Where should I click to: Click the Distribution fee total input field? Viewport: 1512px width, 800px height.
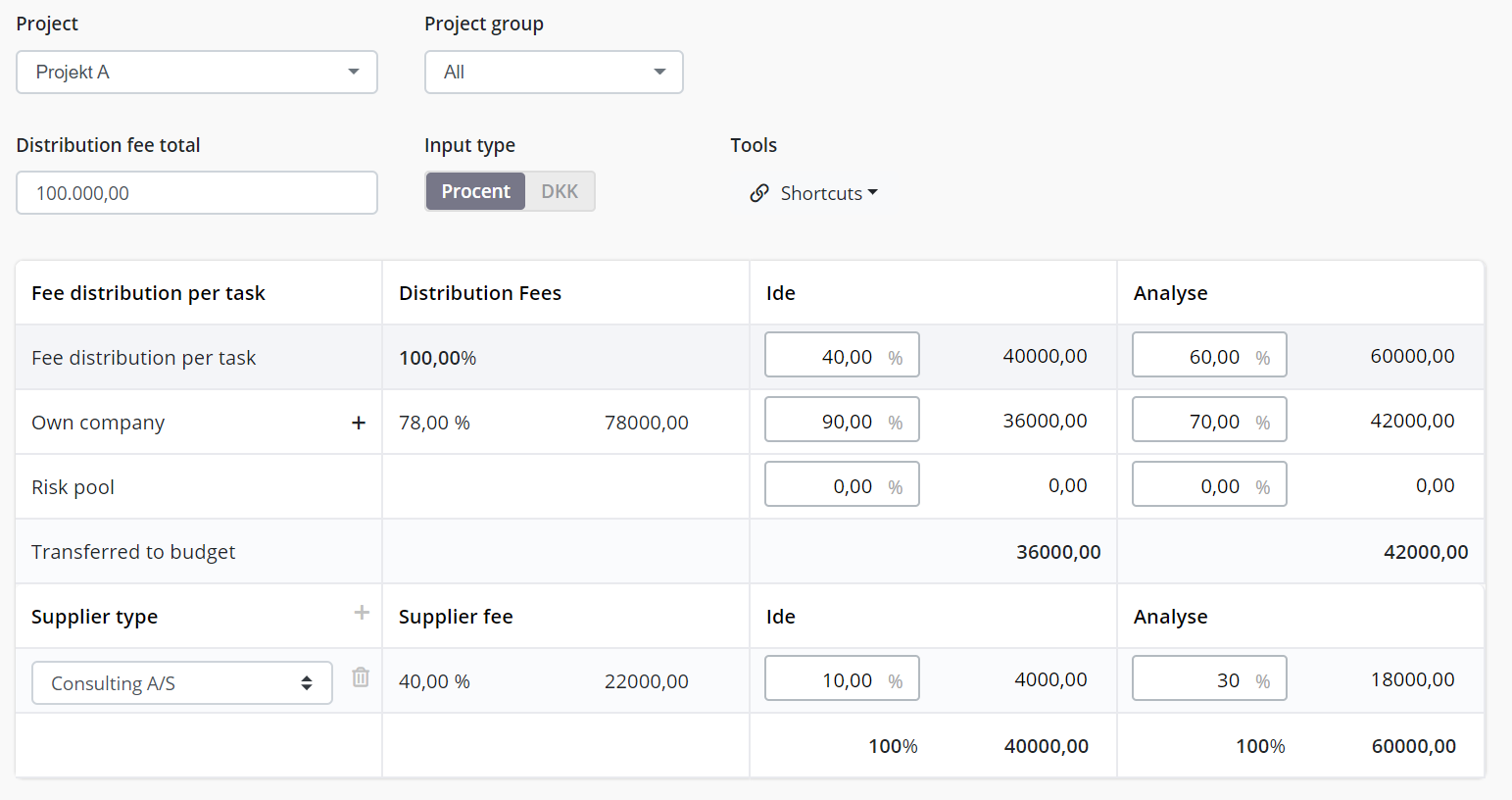pyautogui.click(x=196, y=192)
